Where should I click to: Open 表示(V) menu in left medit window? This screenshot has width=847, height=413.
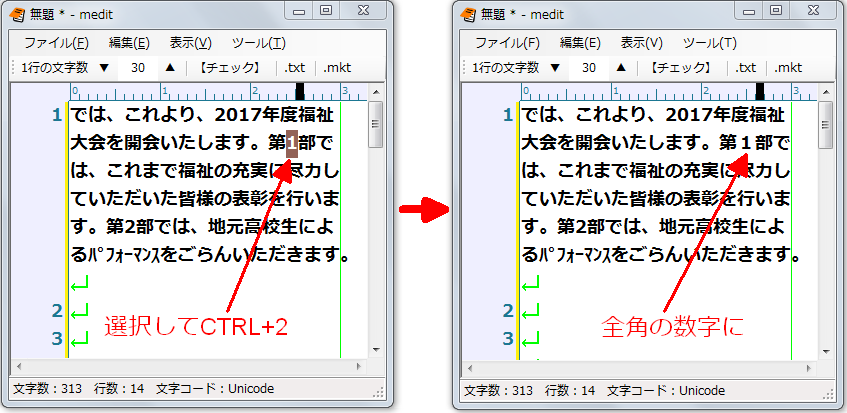[191, 43]
